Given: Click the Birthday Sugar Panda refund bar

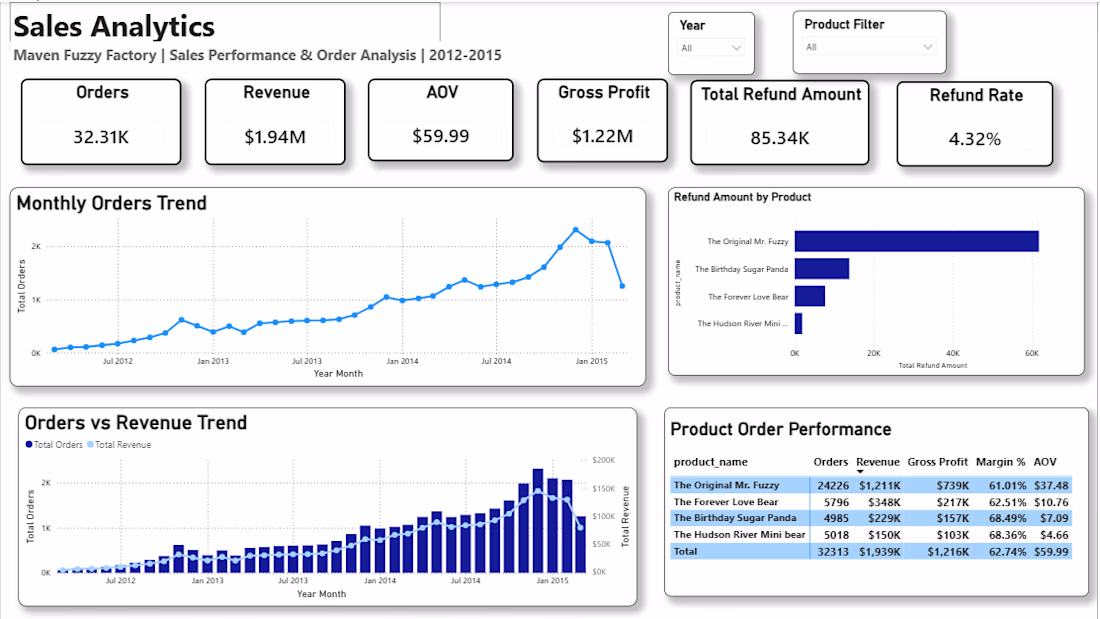Looking at the screenshot, I should 821,269.
